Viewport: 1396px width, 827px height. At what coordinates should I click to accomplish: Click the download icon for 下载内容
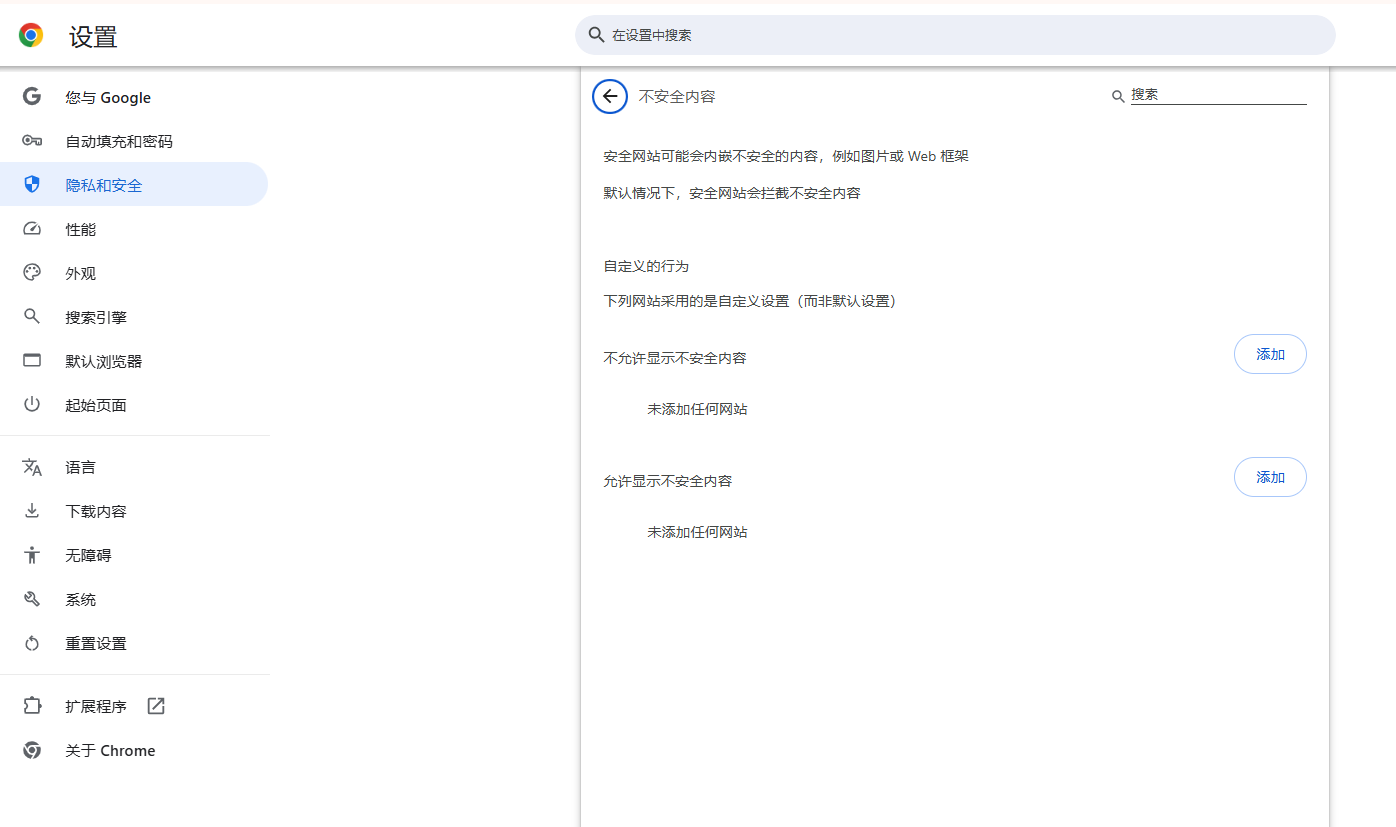(x=32, y=511)
